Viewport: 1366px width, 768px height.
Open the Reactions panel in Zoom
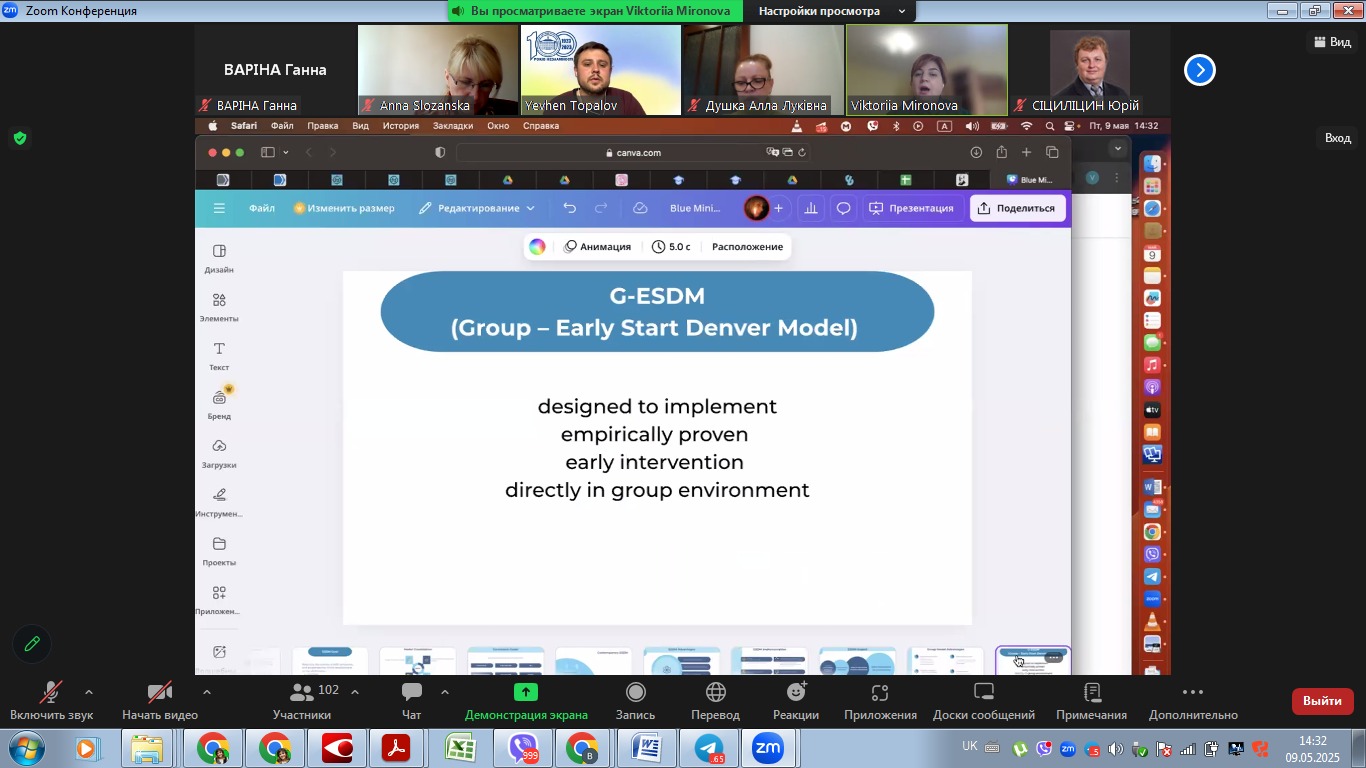point(795,700)
